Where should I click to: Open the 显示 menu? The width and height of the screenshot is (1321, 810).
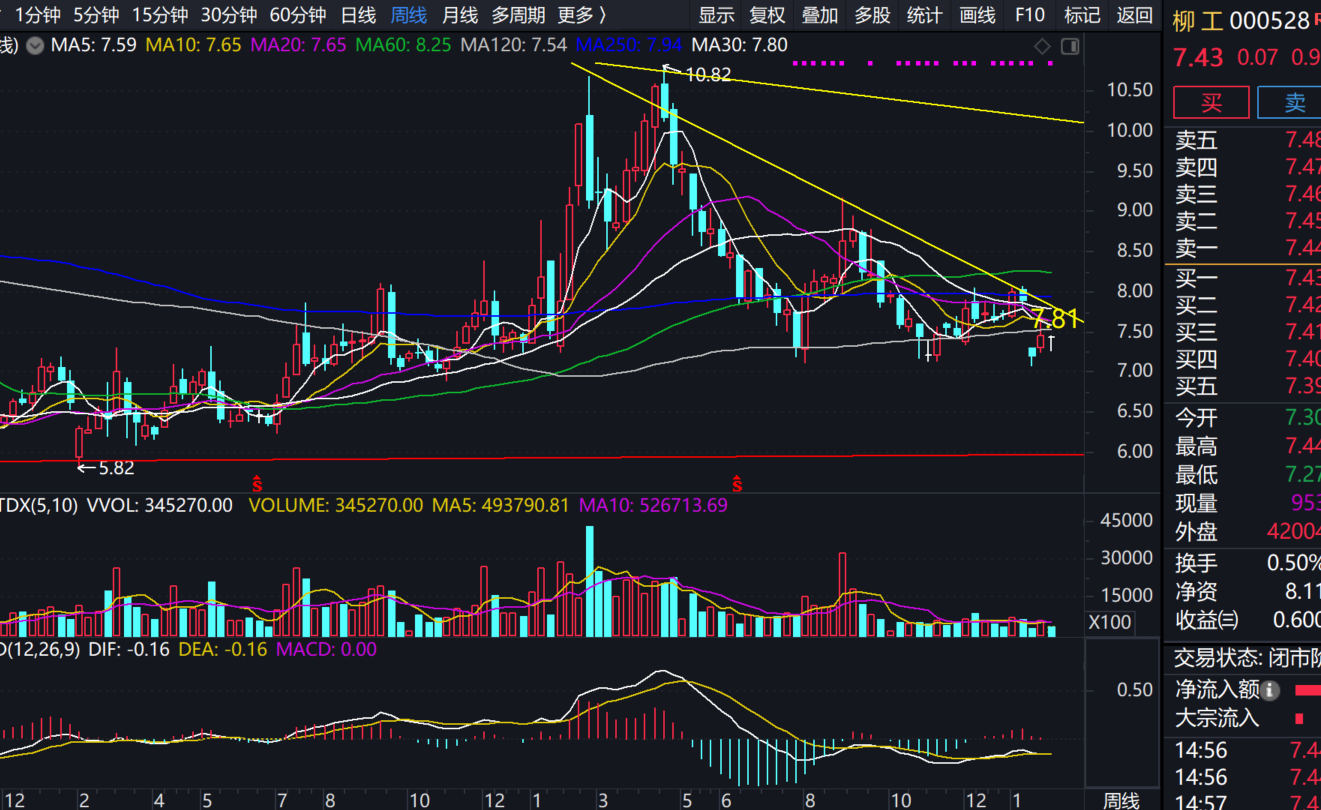[716, 15]
